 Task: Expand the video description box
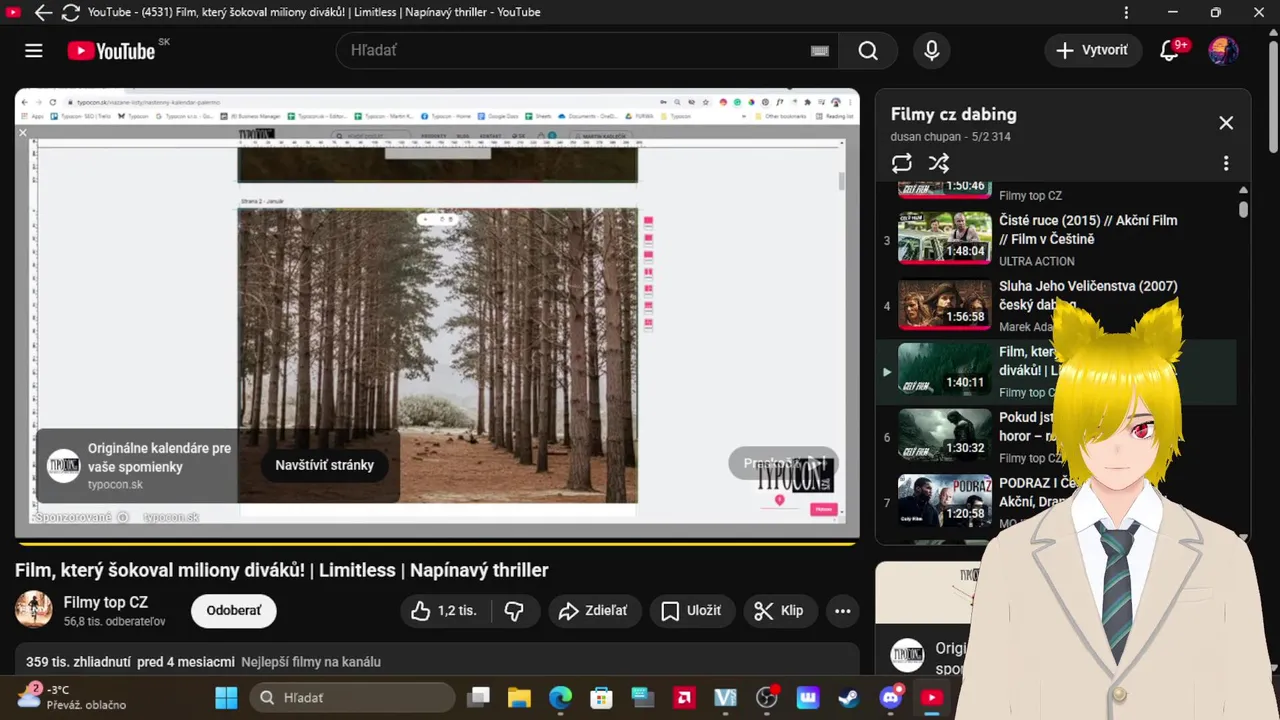click(x=437, y=660)
